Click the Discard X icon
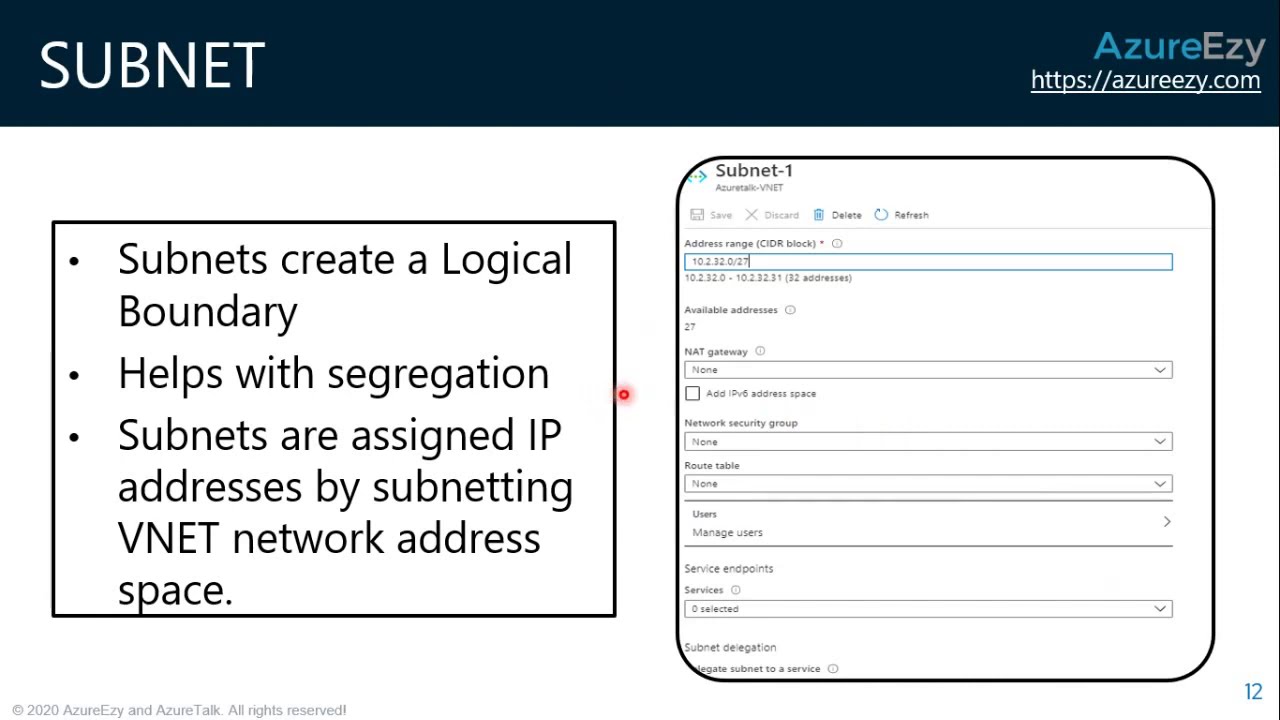 click(x=752, y=215)
